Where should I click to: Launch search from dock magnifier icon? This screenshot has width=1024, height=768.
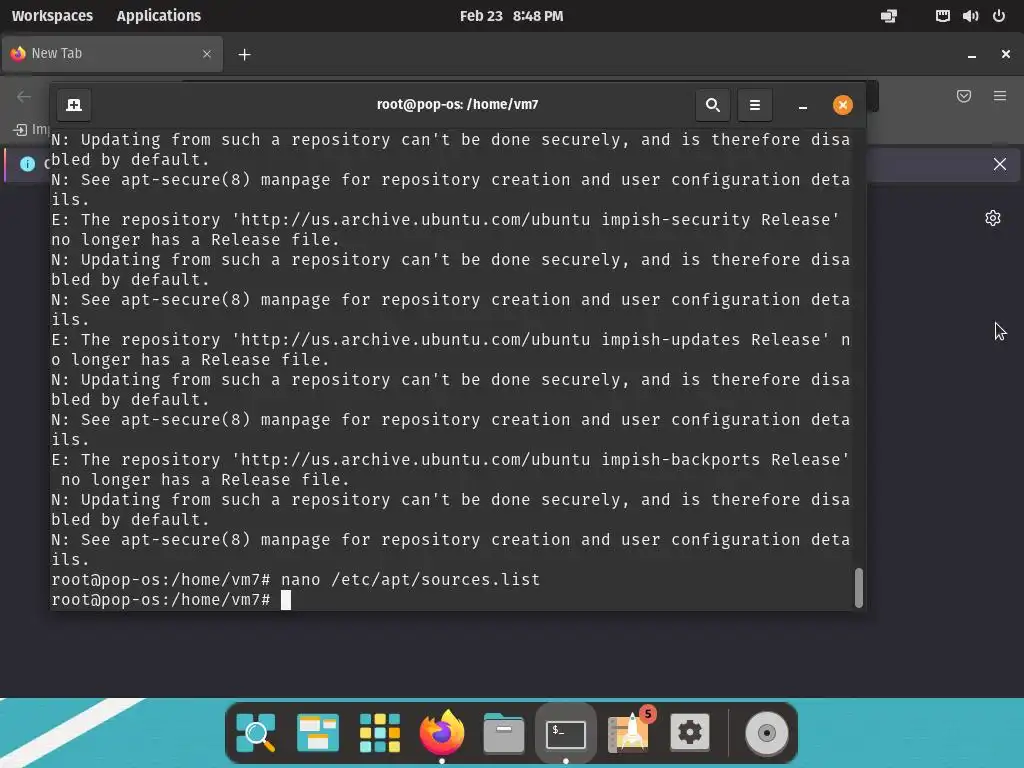point(255,733)
